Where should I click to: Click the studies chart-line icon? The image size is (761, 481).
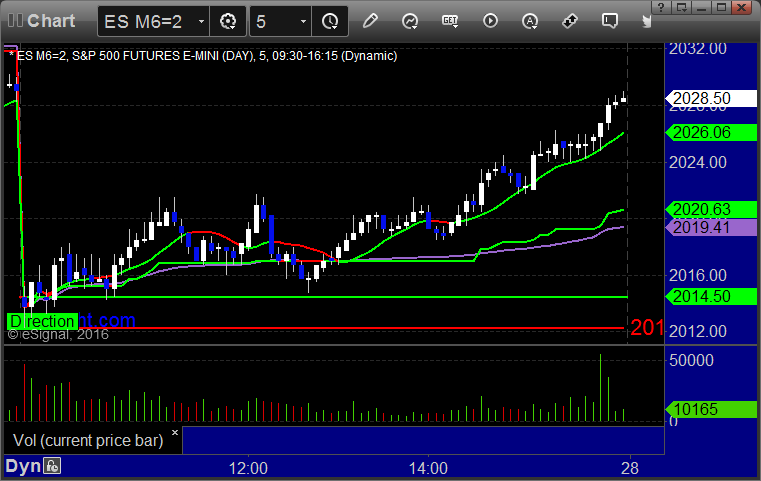pos(410,20)
